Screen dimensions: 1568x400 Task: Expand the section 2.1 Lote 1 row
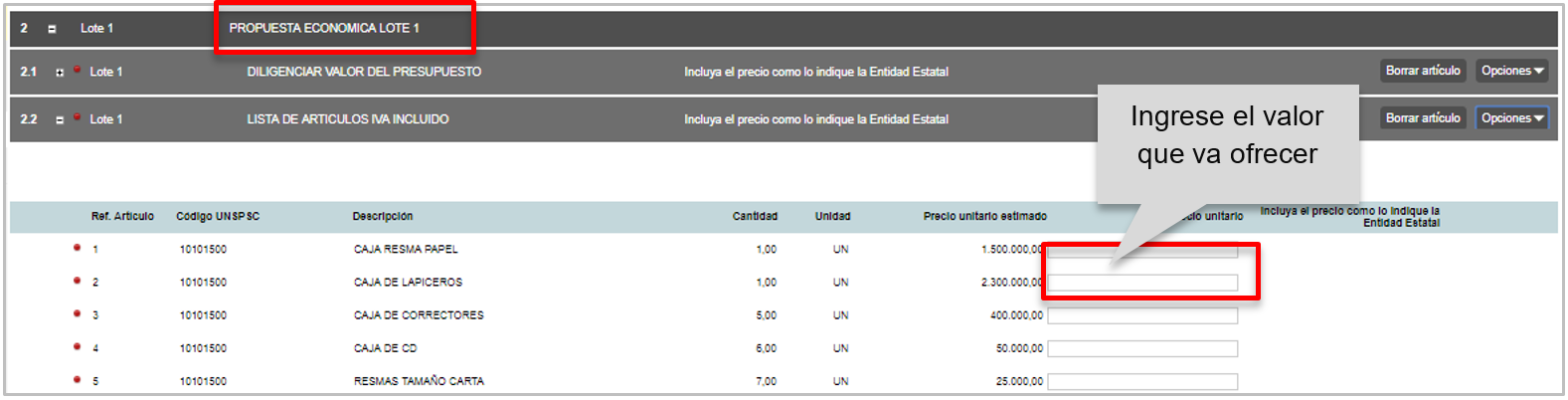coord(60,73)
